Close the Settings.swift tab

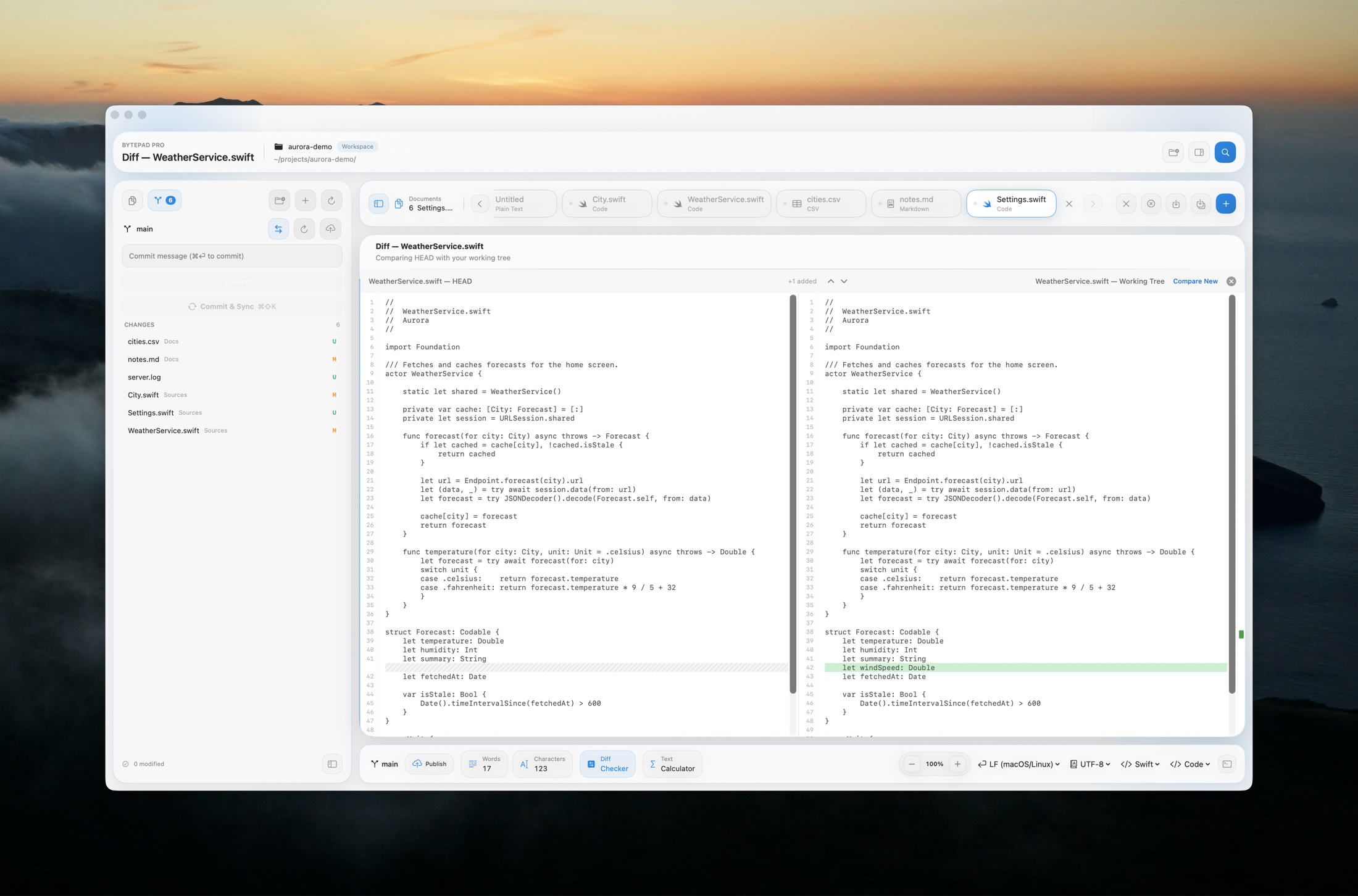(1069, 204)
